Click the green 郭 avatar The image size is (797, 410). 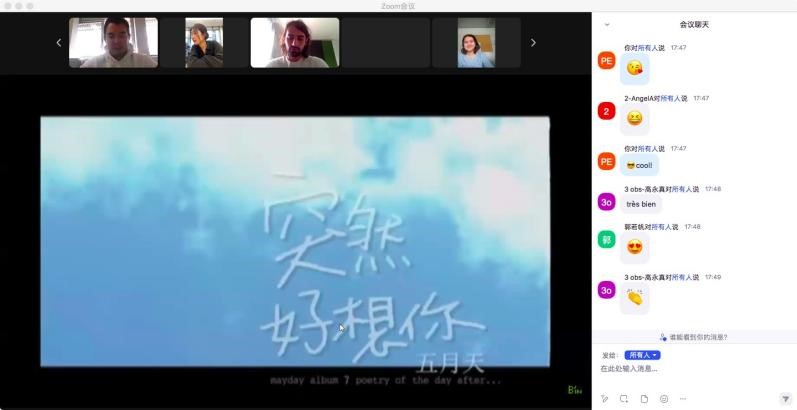(x=606, y=240)
